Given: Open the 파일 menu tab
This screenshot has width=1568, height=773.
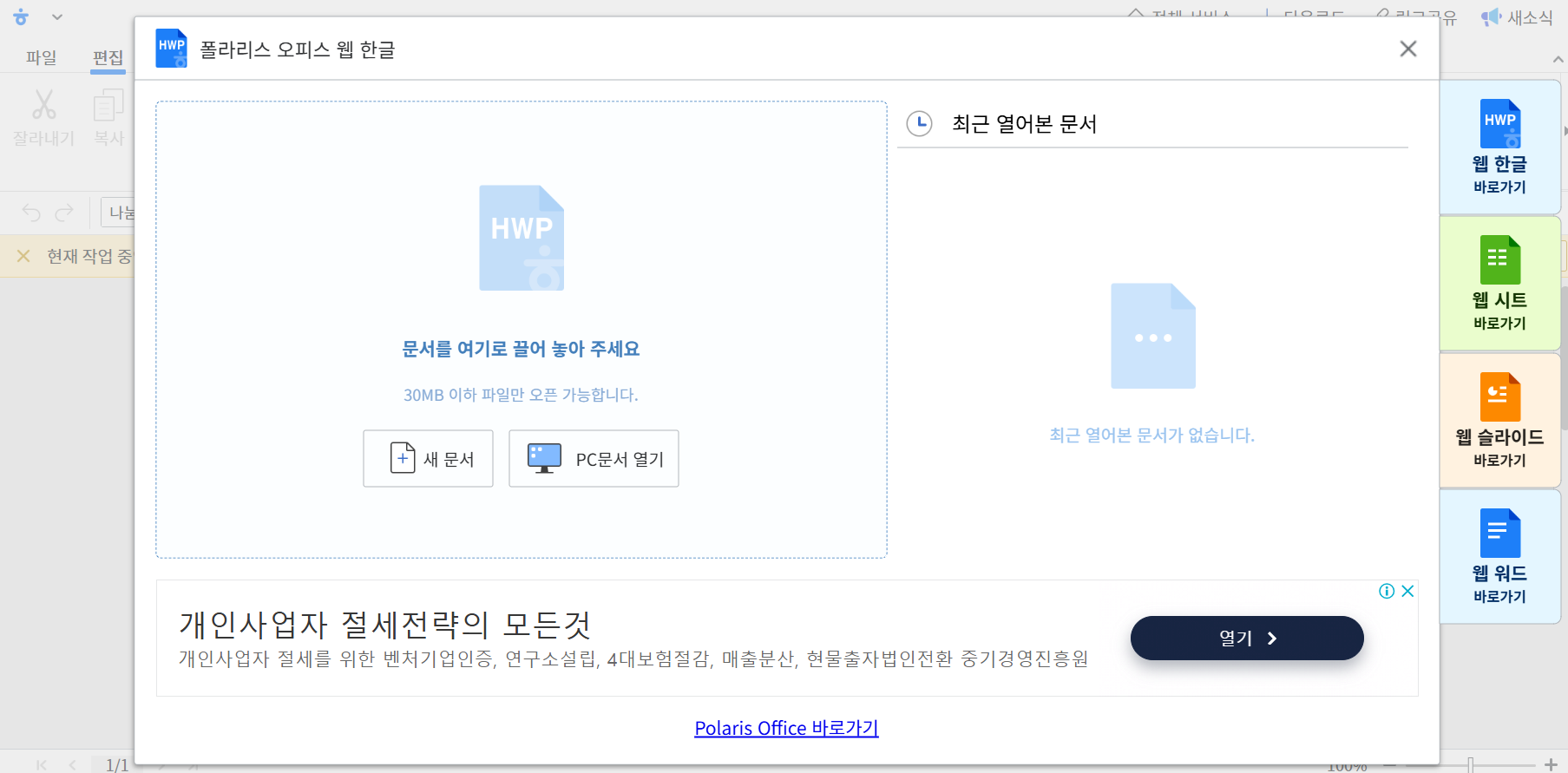Looking at the screenshot, I should click(41, 57).
